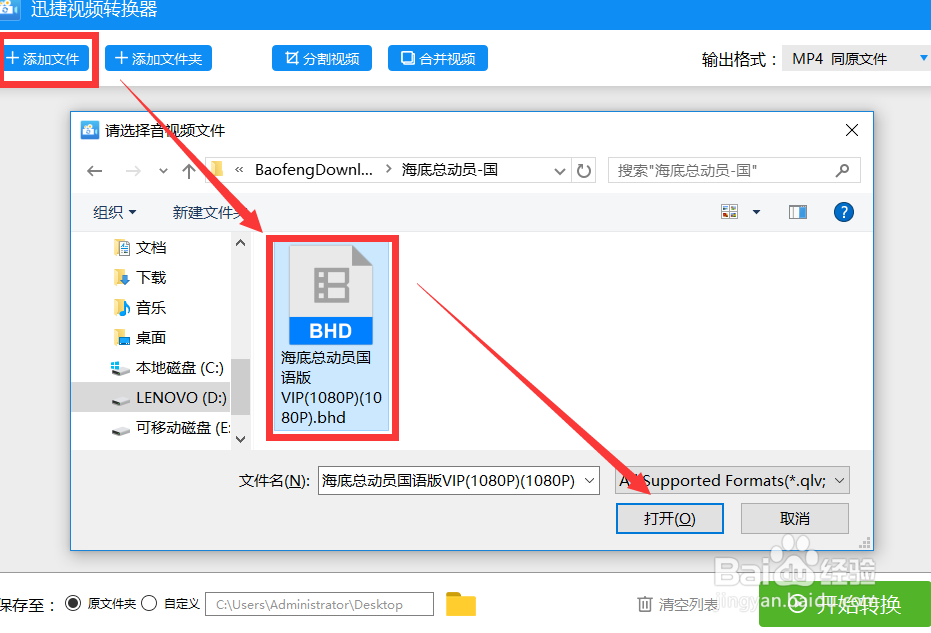Go back with the dialog's back arrow
931x633 pixels.
pos(95,171)
